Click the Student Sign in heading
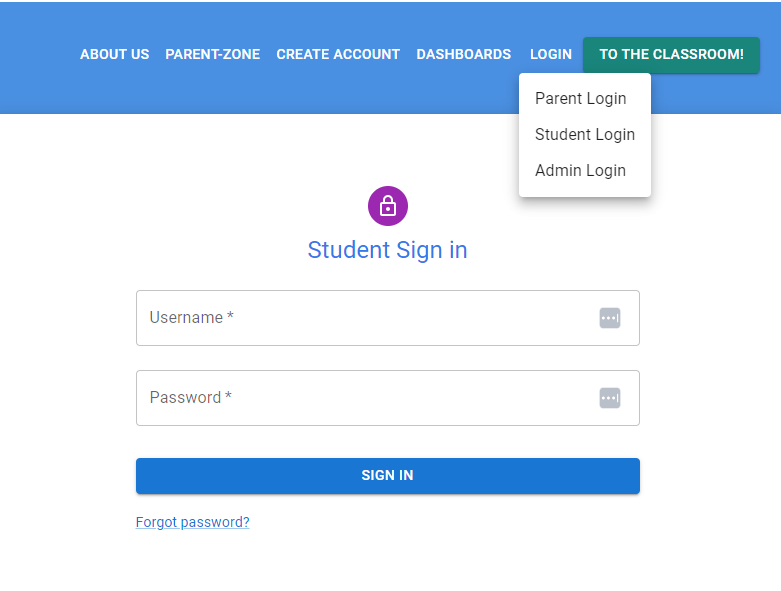The width and height of the screenshot is (781, 591). [x=387, y=250]
